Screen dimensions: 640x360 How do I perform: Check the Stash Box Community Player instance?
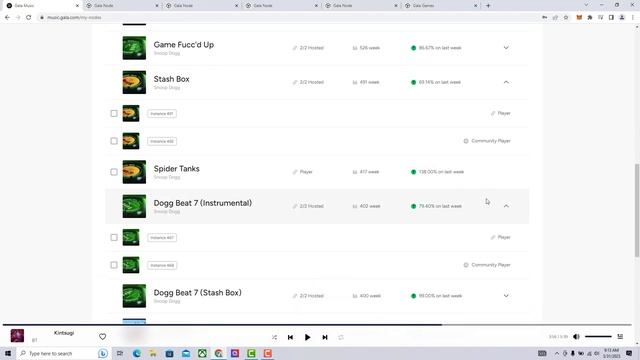click(x=114, y=141)
